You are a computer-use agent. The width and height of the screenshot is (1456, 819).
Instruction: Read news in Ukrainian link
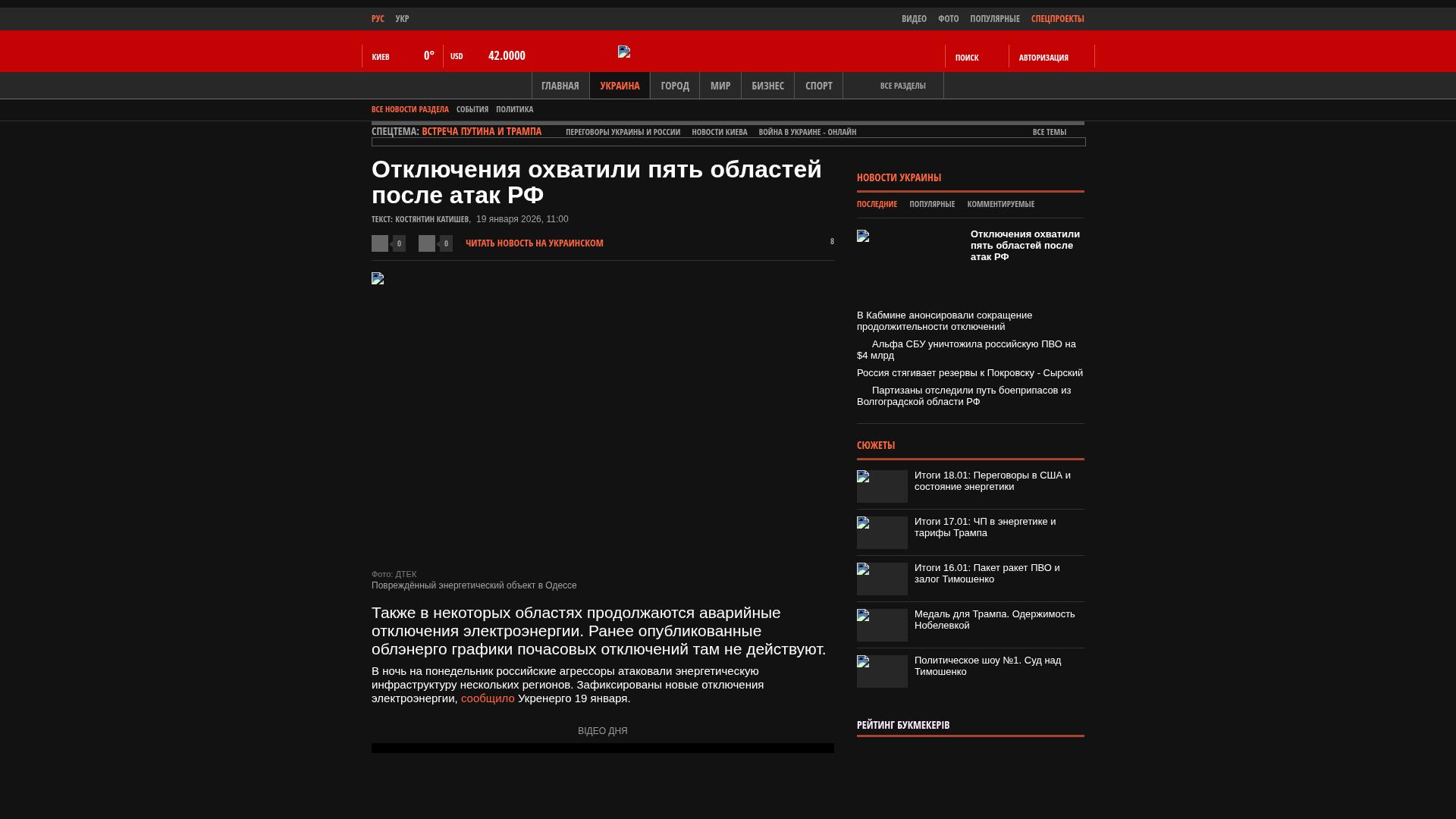[x=535, y=243]
